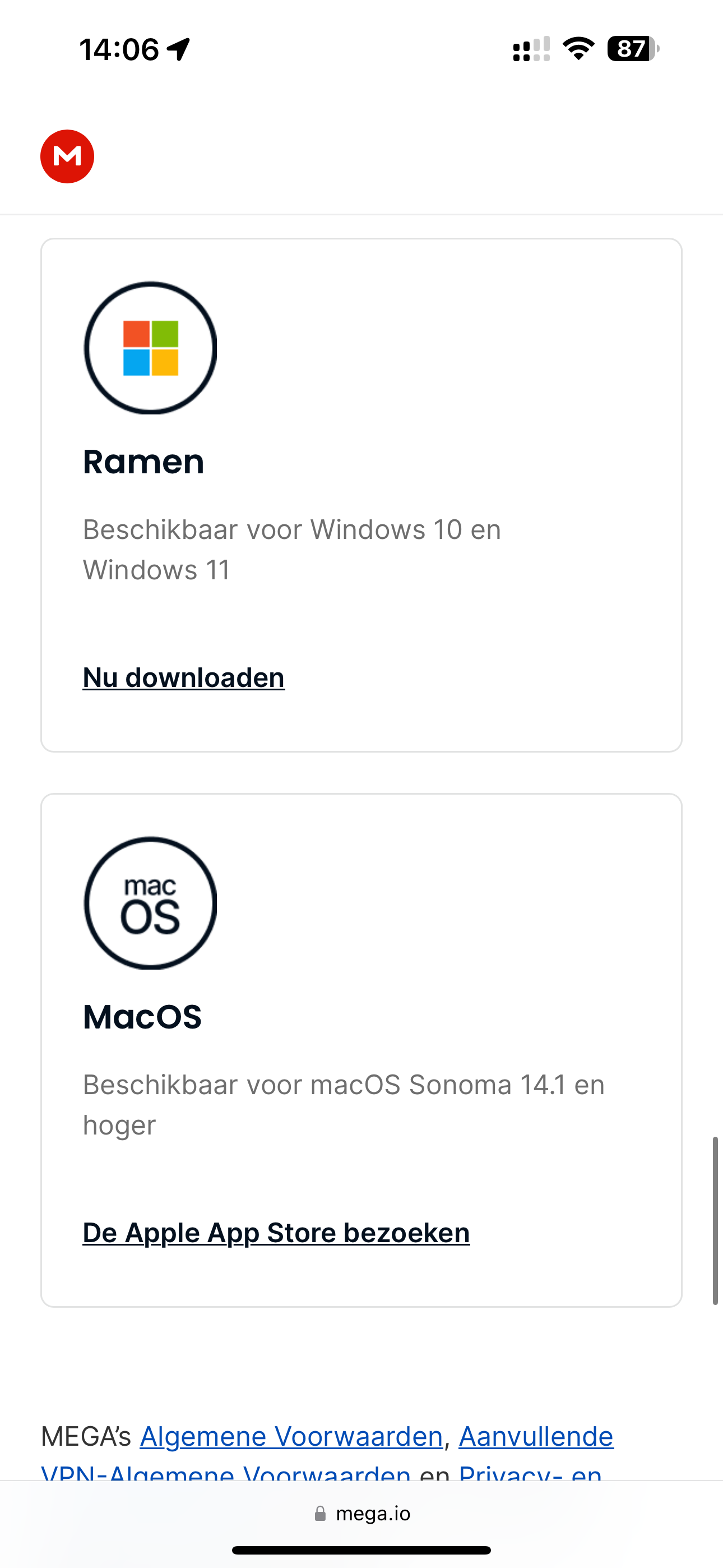This screenshot has width=723, height=1568.
Task: Click the page scrollbar on the right edge
Action: (716, 1220)
